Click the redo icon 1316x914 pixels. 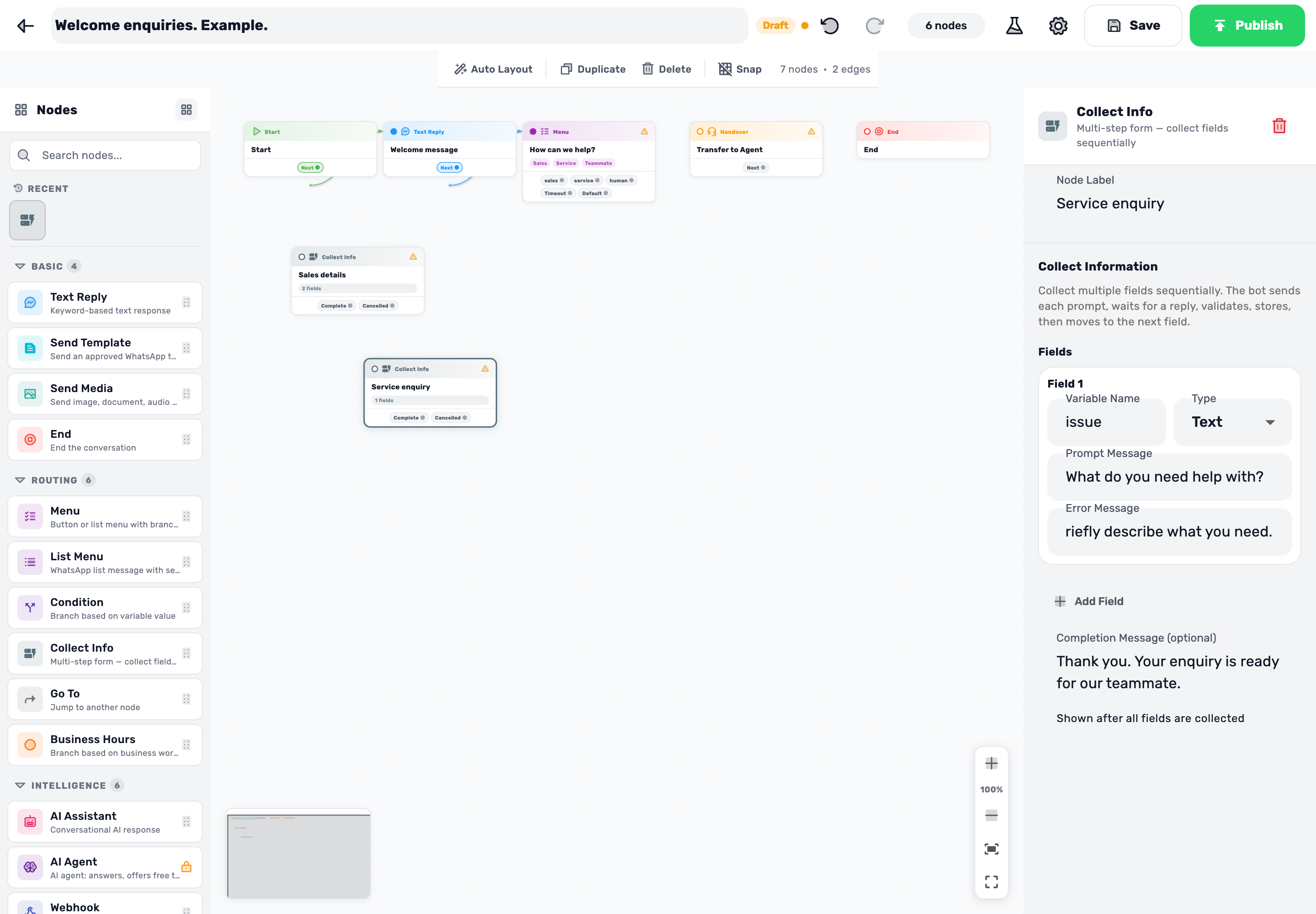(x=875, y=25)
